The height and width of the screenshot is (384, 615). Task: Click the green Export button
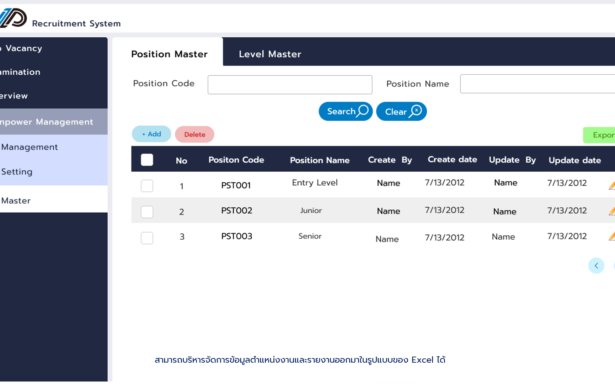[x=599, y=135]
